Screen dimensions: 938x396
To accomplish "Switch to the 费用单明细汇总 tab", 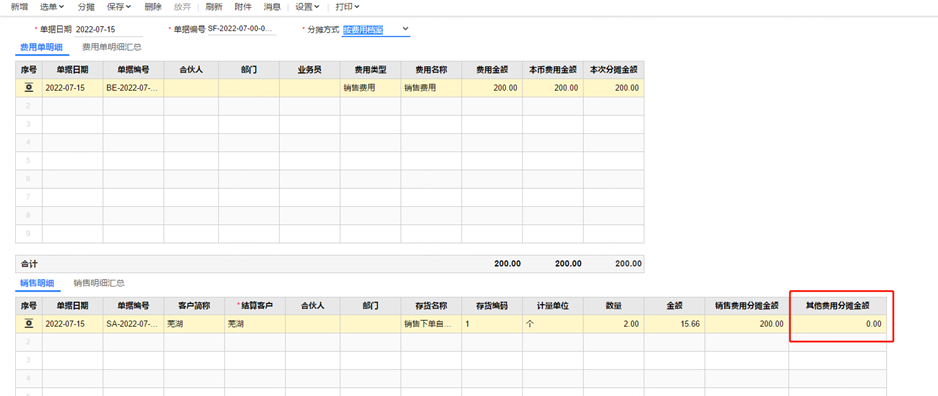I will (111, 47).
